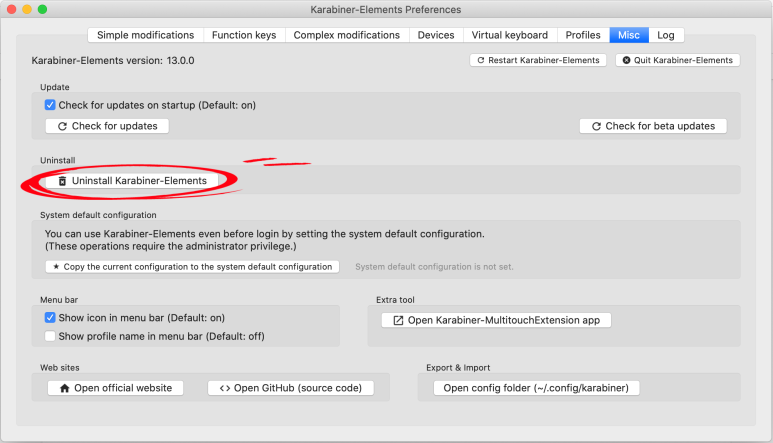773x443 pixels.
Task: Select the Virtual keyboard tab
Action: click(x=510, y=35)
